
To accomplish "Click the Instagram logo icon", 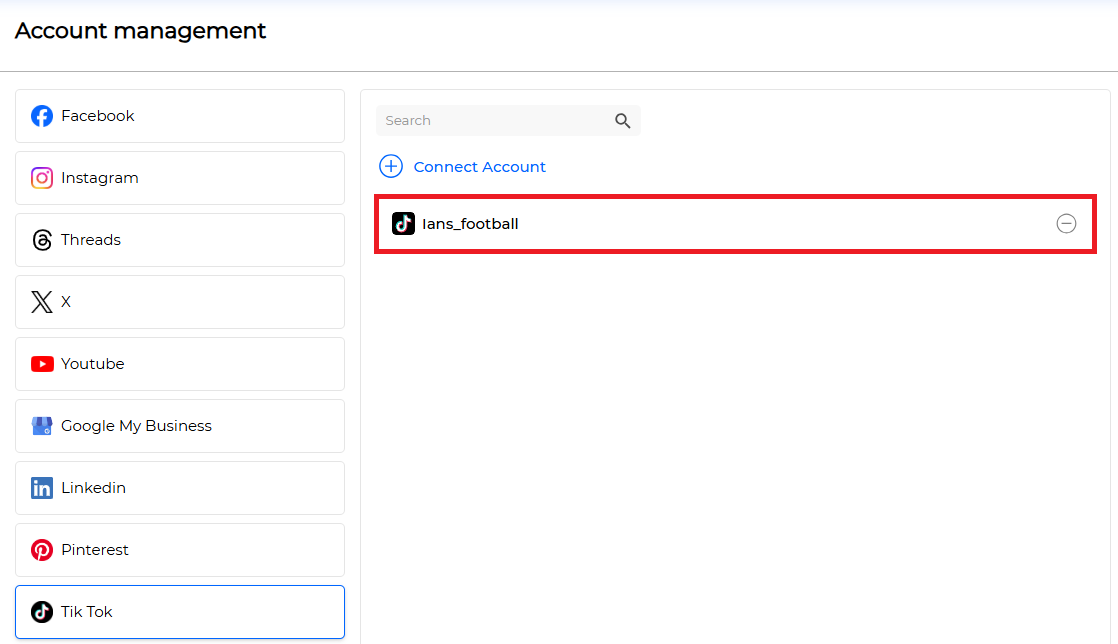I will 42,178.
